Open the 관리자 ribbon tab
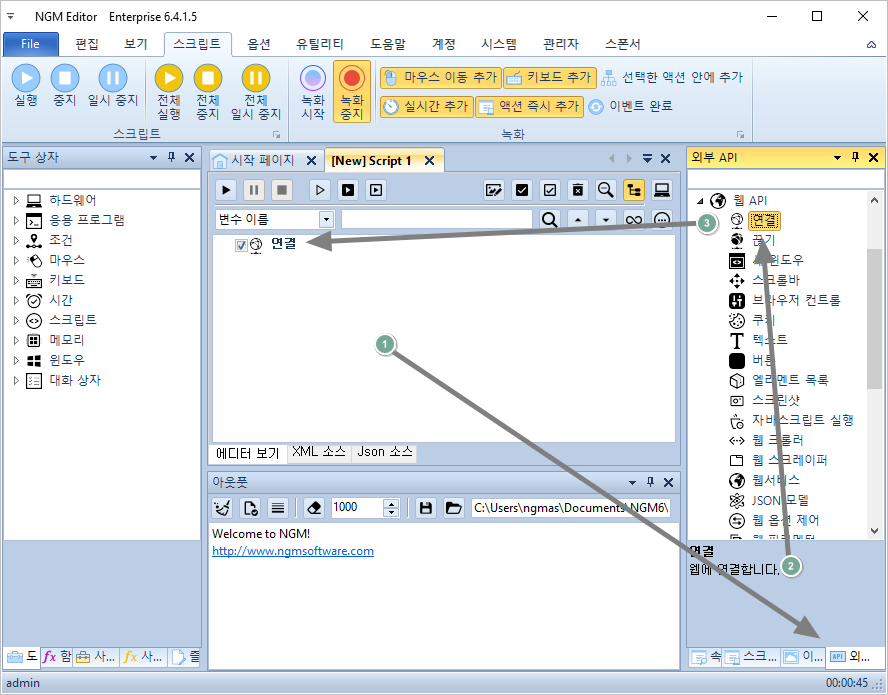Screen dimensions: 888x695 pos(561,44)
